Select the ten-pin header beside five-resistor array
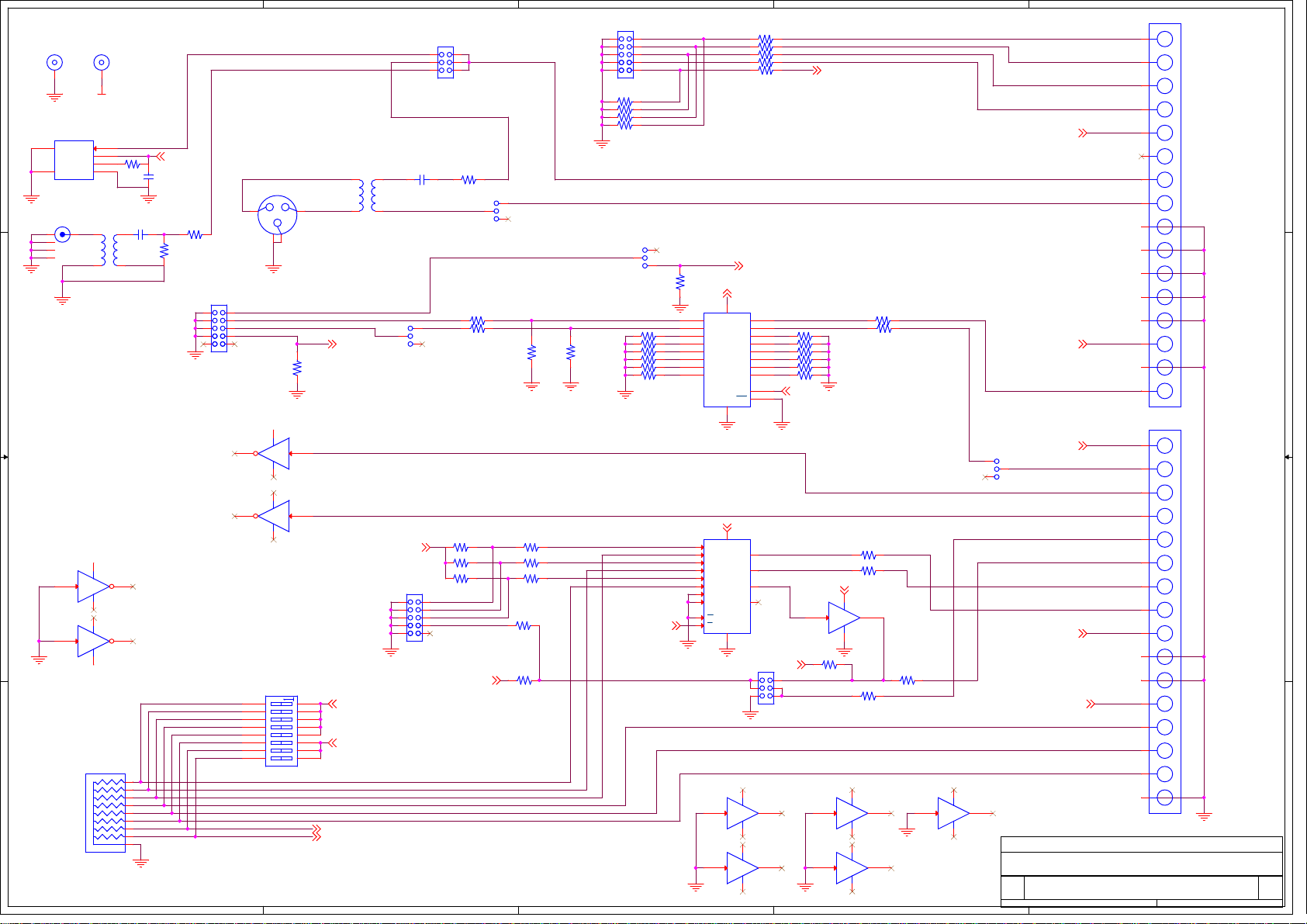This screenshot has height=924, width=1307. pyautogui.click(x=625, y=54)
